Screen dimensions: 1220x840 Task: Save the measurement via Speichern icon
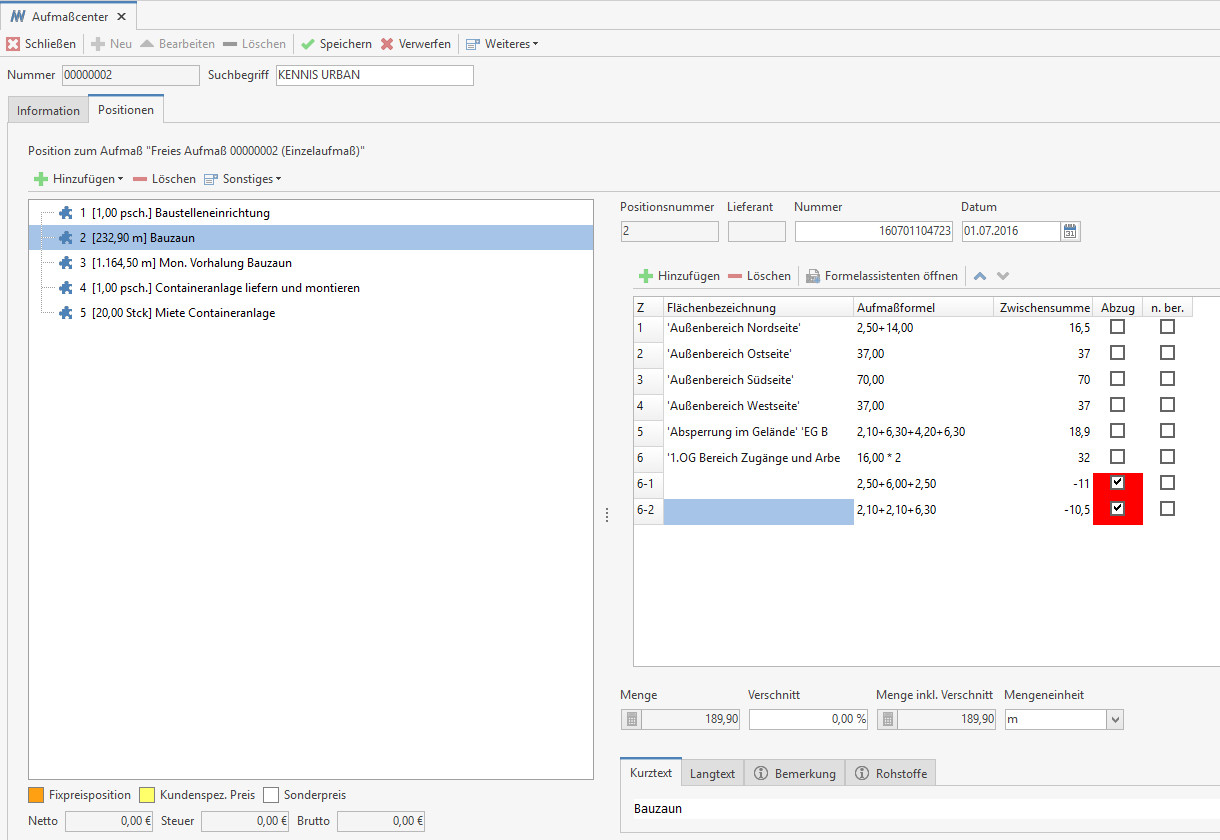309,43
